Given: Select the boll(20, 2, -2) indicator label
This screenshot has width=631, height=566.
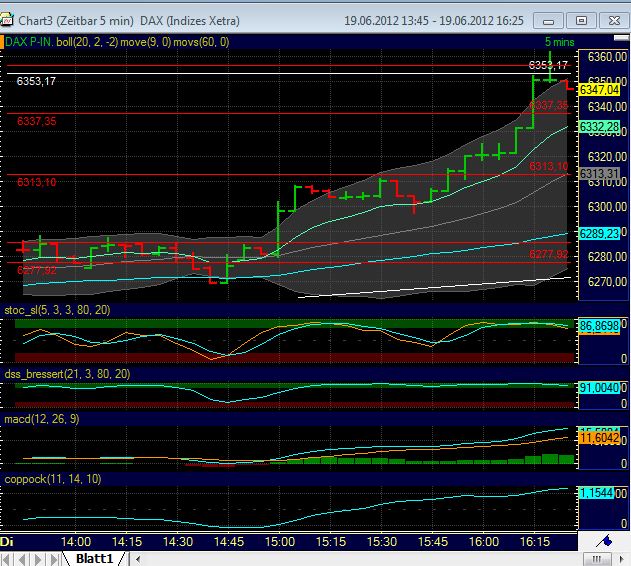Looking at the screenshot, I should (x=87, y=42).
